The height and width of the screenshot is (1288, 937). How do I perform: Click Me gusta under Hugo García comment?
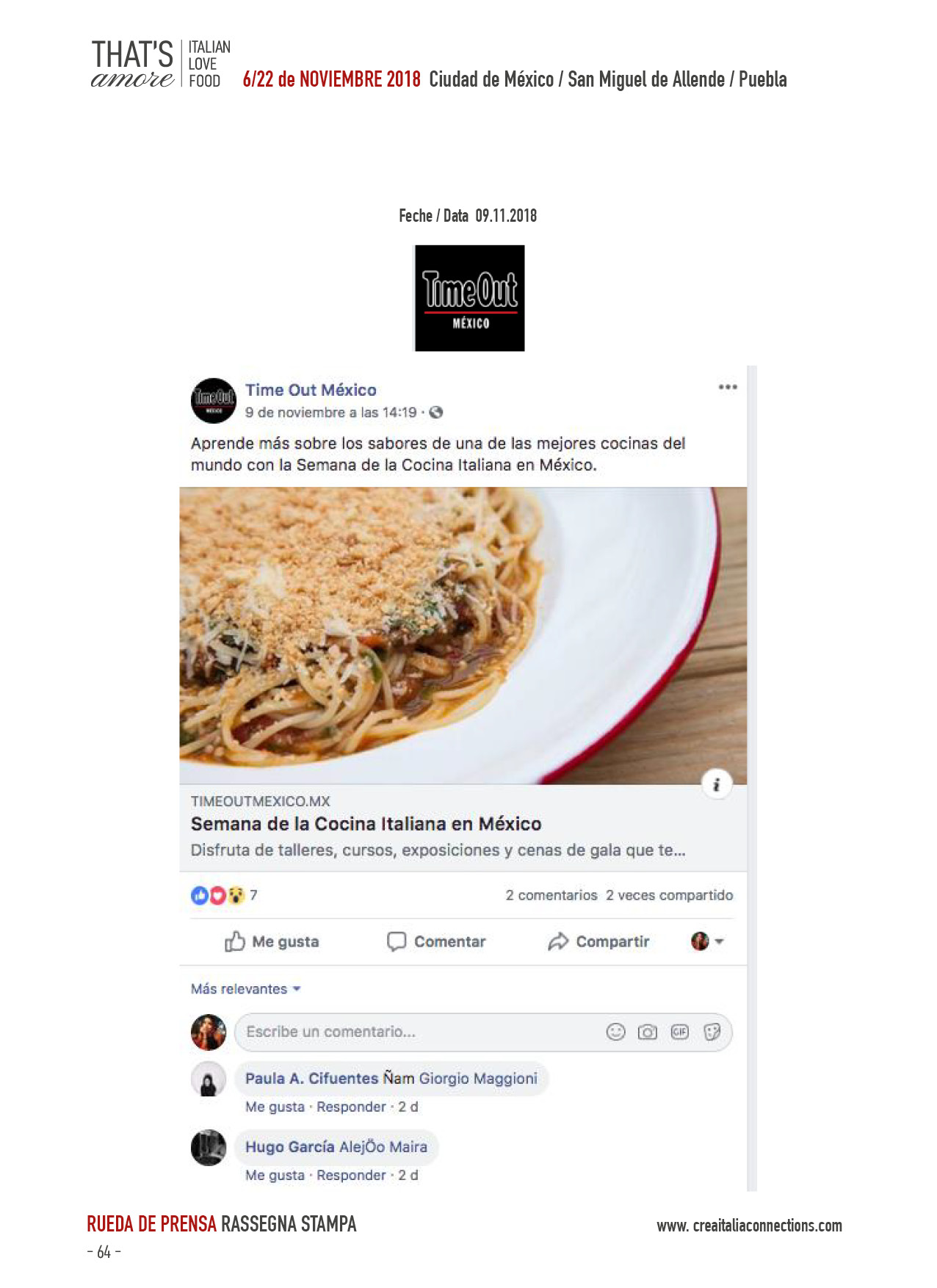tap(275, 1175)
